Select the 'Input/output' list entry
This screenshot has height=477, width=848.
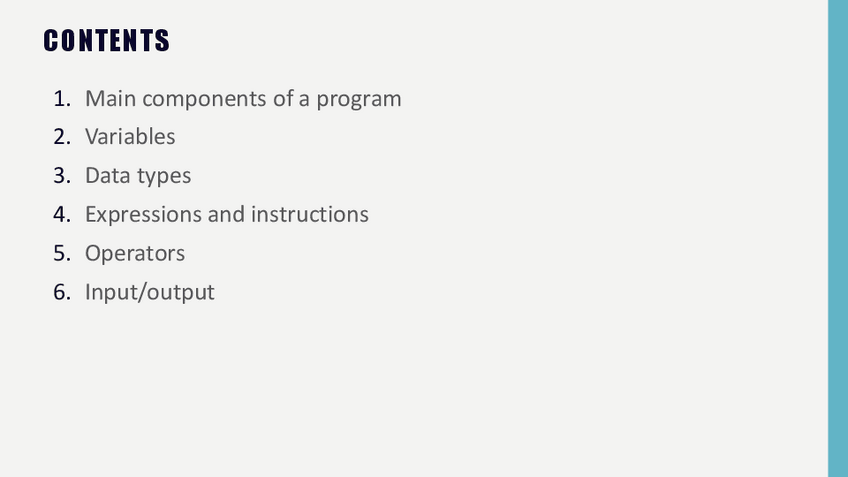point(150,292)
